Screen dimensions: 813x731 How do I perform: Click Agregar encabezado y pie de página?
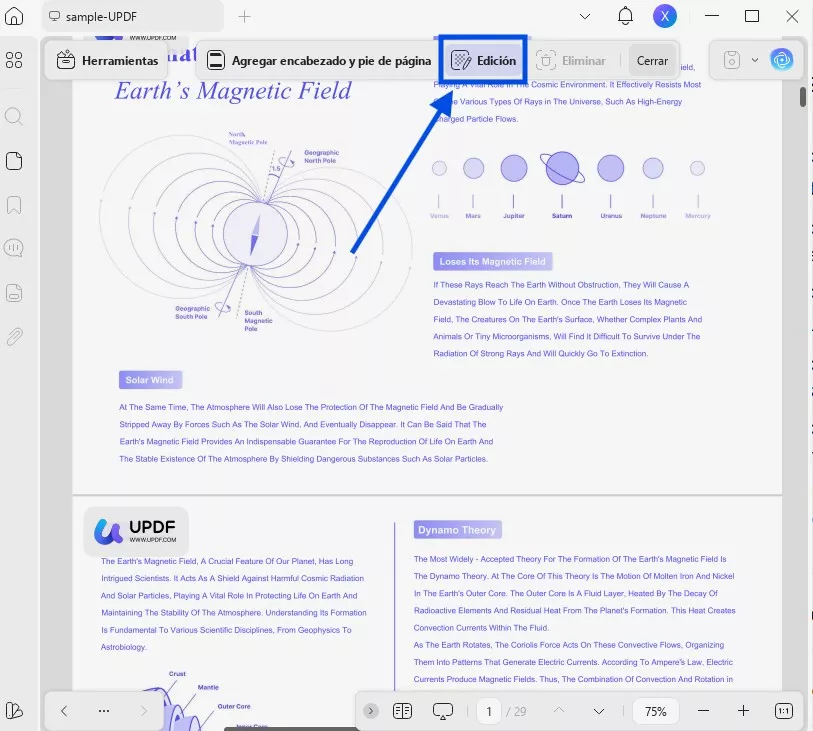pyautogui.click(x=318, y=61)
